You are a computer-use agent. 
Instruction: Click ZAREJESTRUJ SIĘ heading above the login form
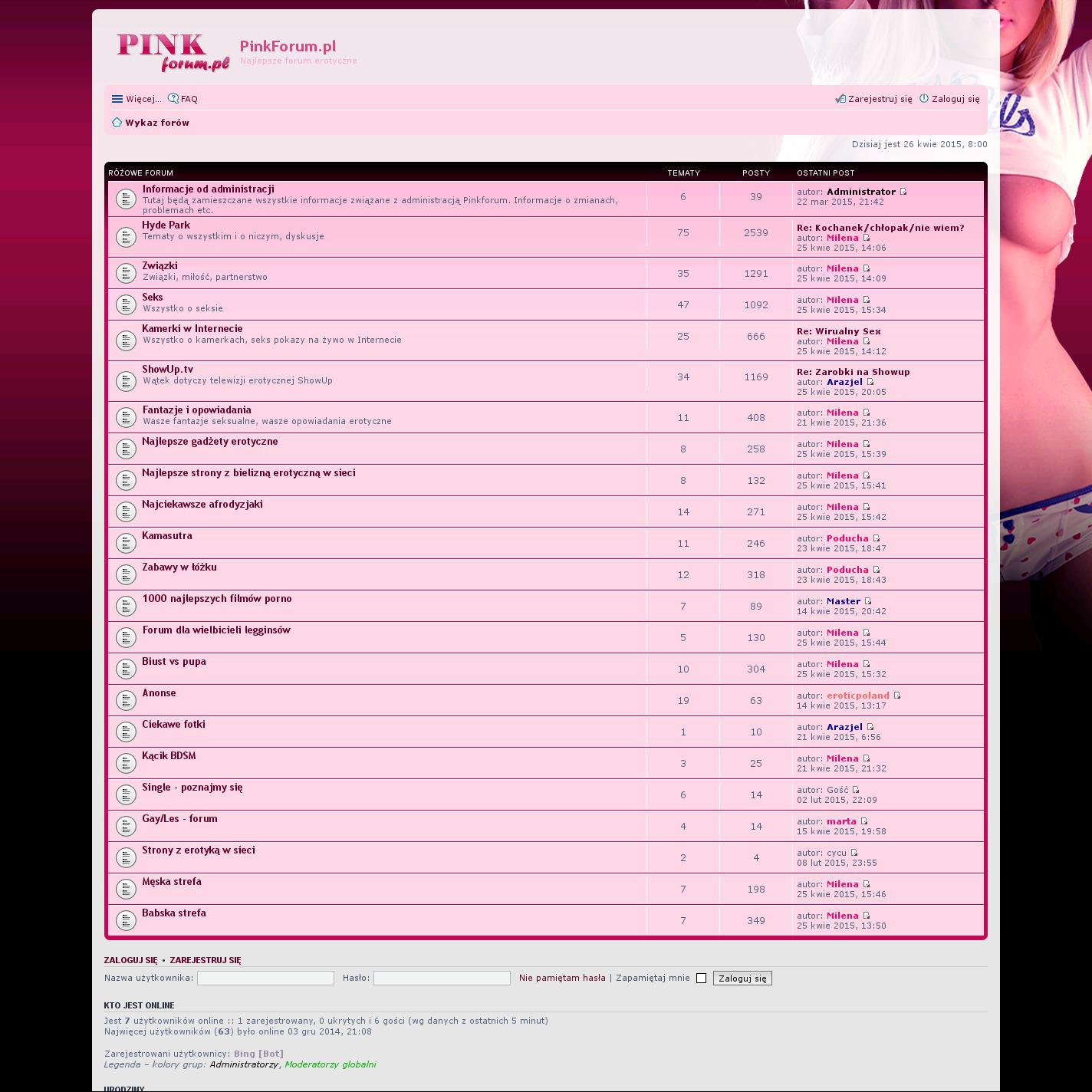[x=206, y=960]
